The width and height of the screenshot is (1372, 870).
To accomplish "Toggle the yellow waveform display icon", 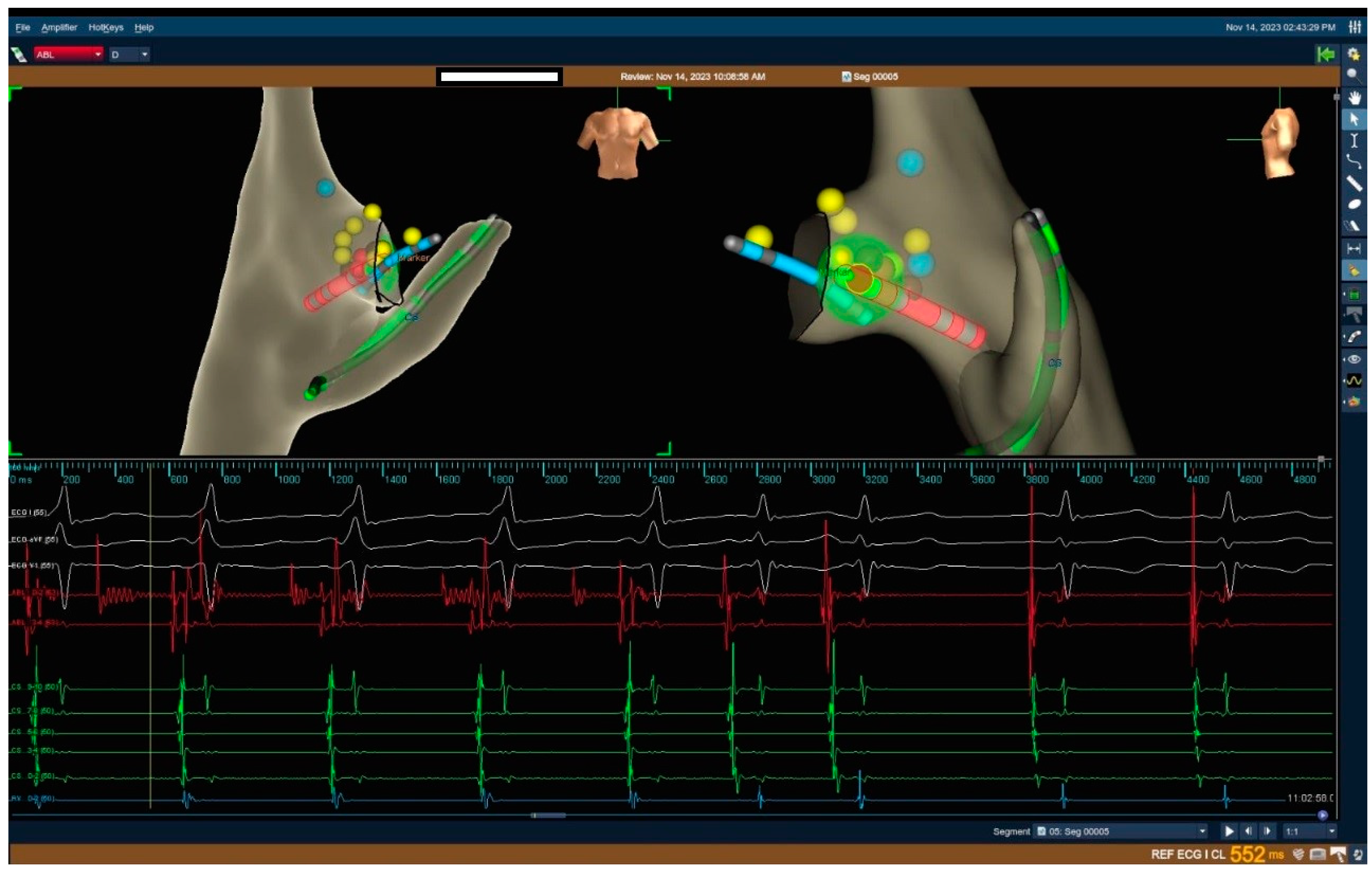I will point(1354,381).
